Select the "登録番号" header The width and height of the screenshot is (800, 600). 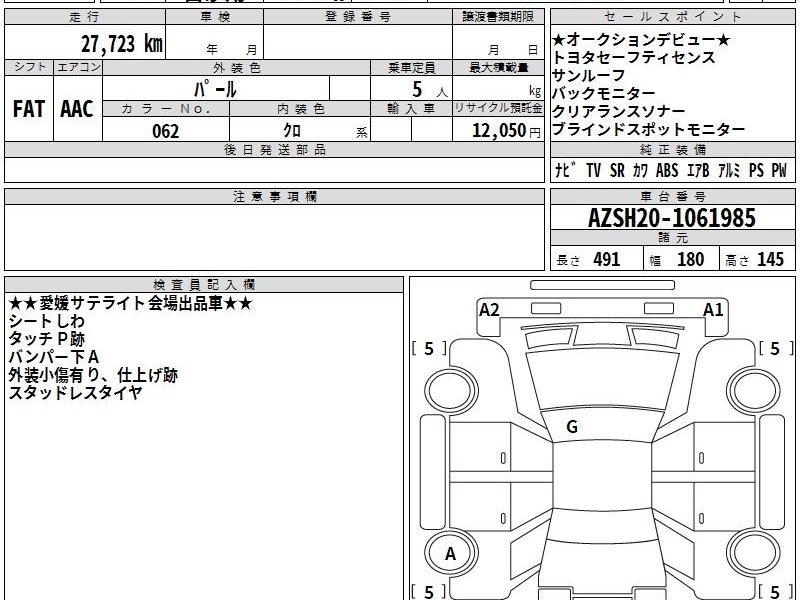point(358,17)
